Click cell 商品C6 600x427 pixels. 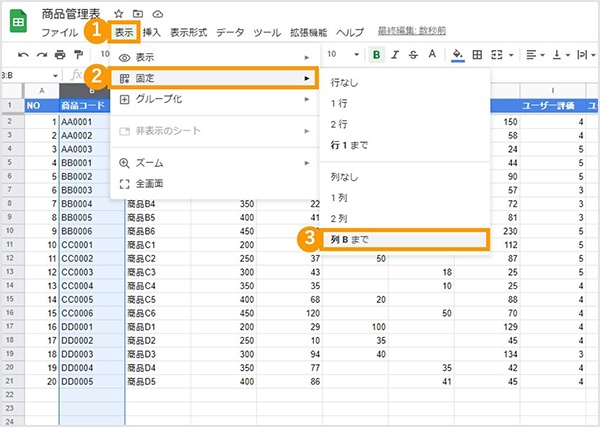point(158,313)
